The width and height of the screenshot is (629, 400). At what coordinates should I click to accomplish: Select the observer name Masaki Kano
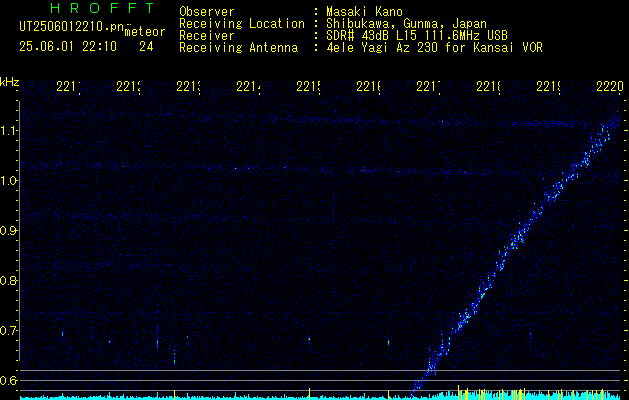pos(364,12)
